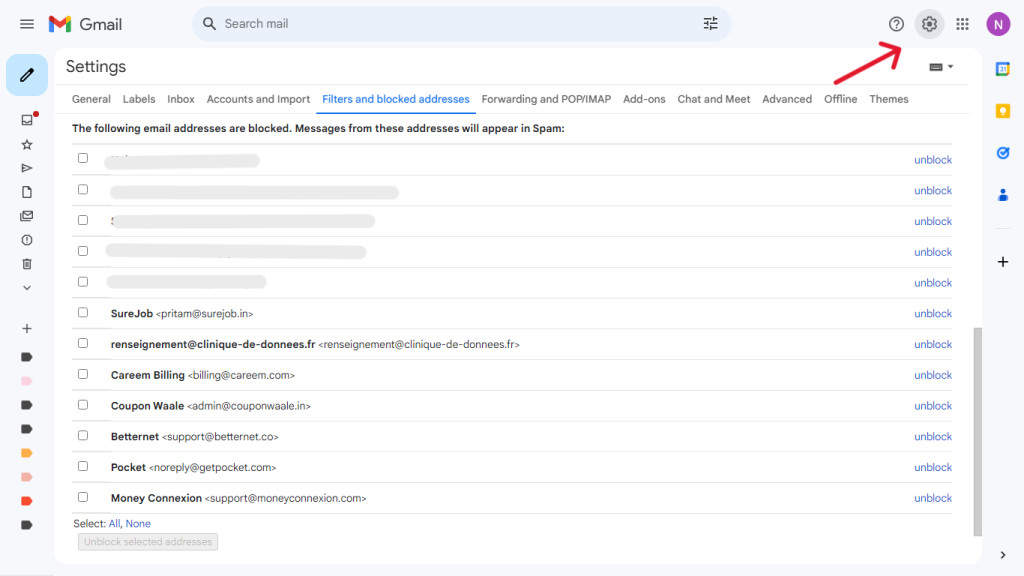Open Sent mail arrow icon
The width and height of the screenshot is (1024, 576).
[x=27, y=168]
